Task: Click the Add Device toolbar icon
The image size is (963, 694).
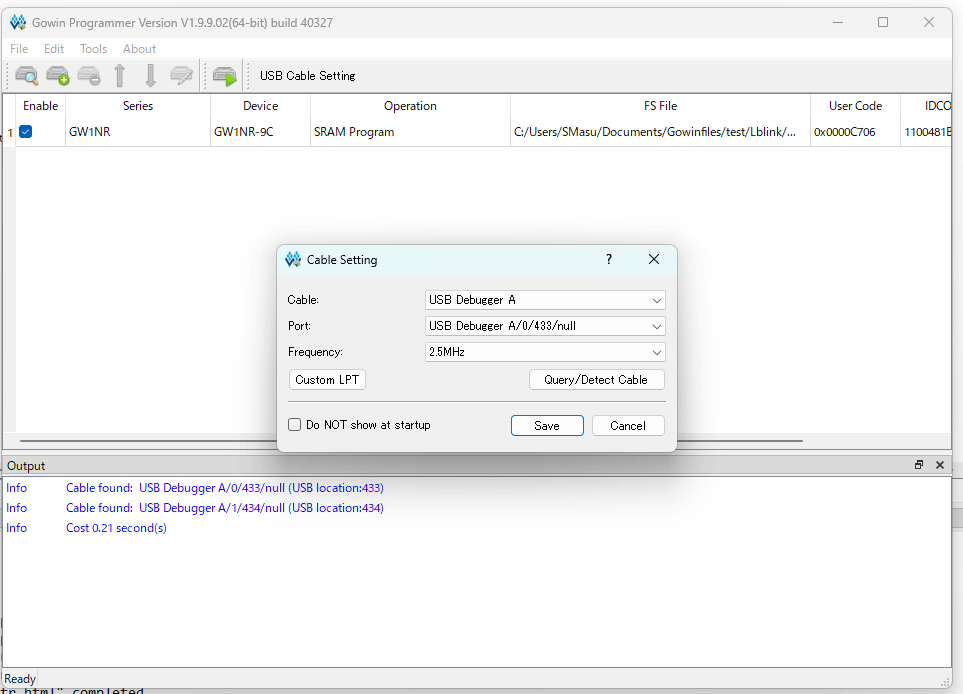Action: [x=58, y=76]
